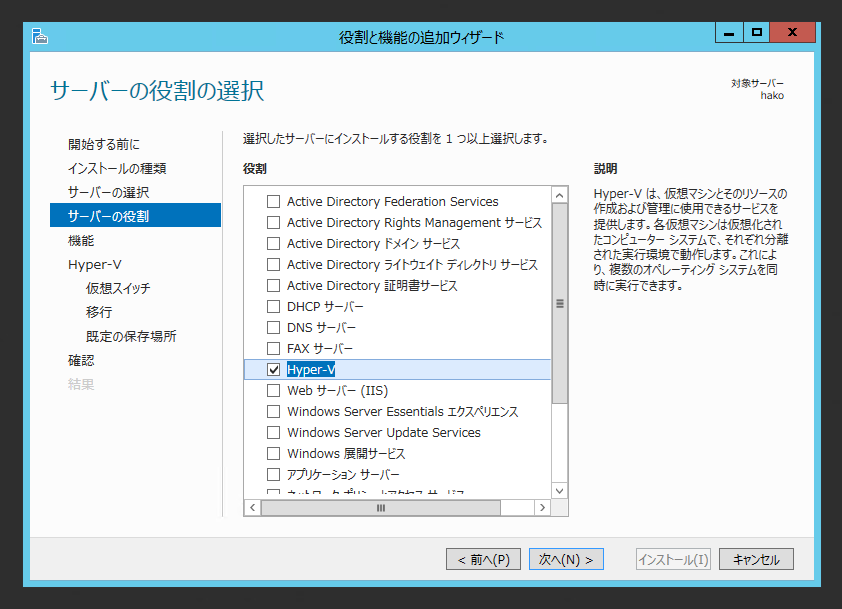Viewport: 842px width, 609px height.
Task: Go to 機能 step in sidebar
Action: pos(81,240)
